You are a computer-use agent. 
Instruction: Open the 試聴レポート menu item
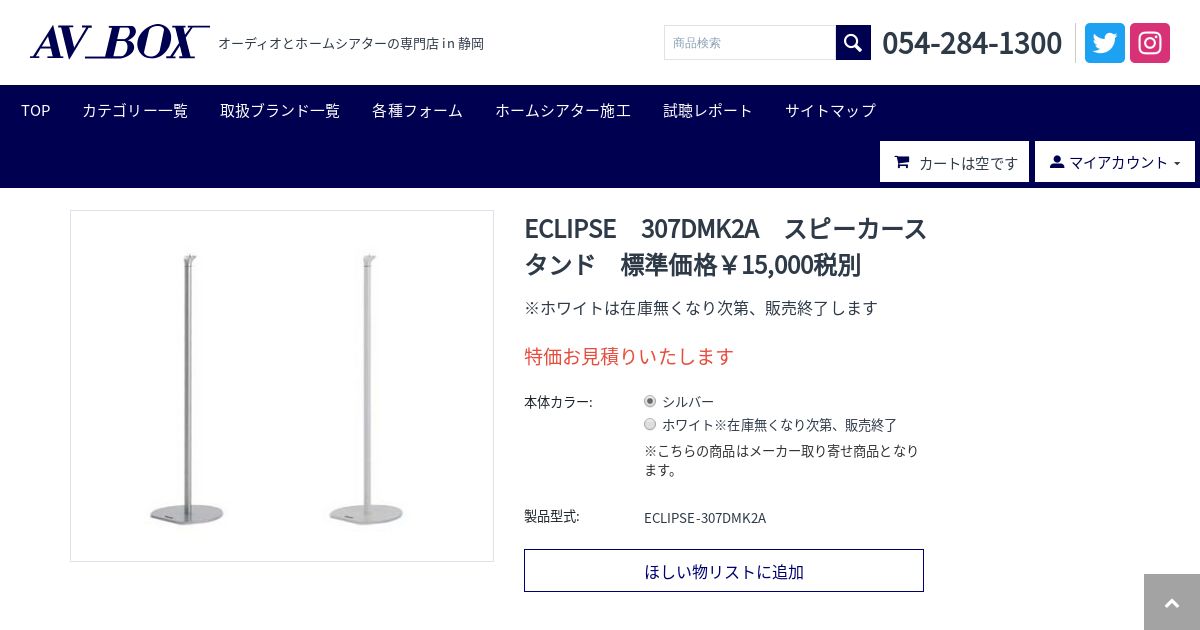pyautogui.click(x=708, y=110)
